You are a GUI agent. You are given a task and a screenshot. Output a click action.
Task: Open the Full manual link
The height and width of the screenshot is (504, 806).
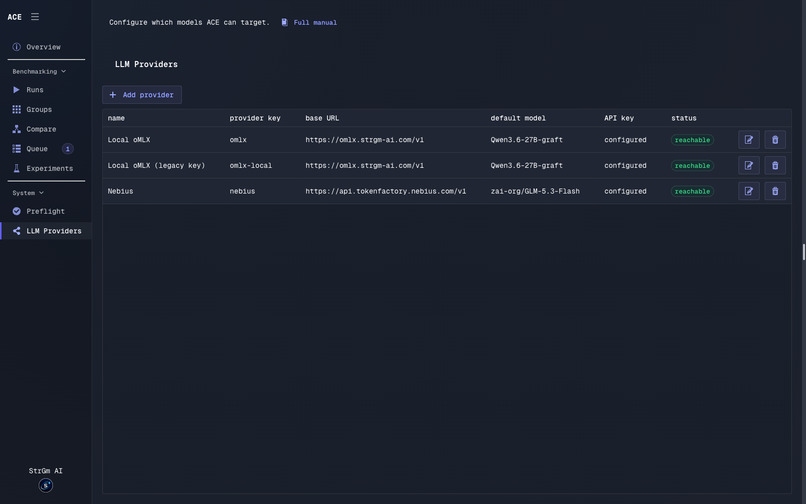(315, 23)
